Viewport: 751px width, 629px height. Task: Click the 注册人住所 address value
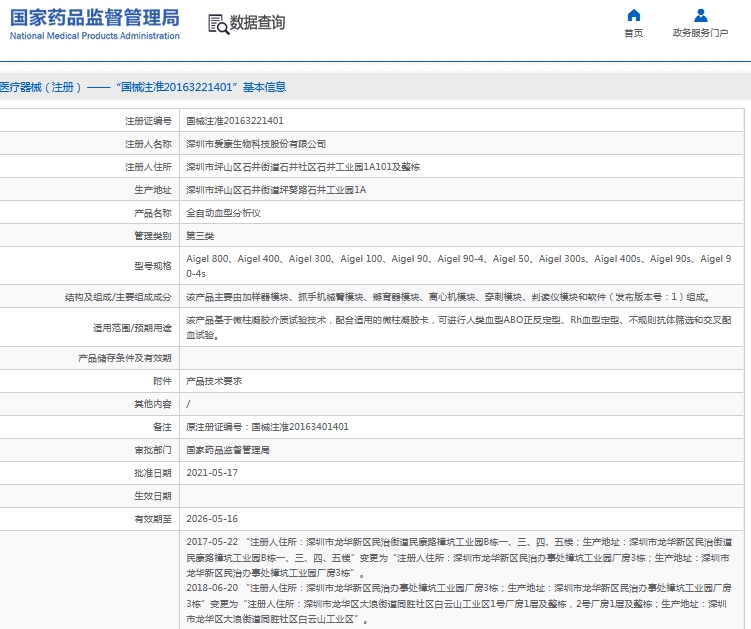click(303, 167)
